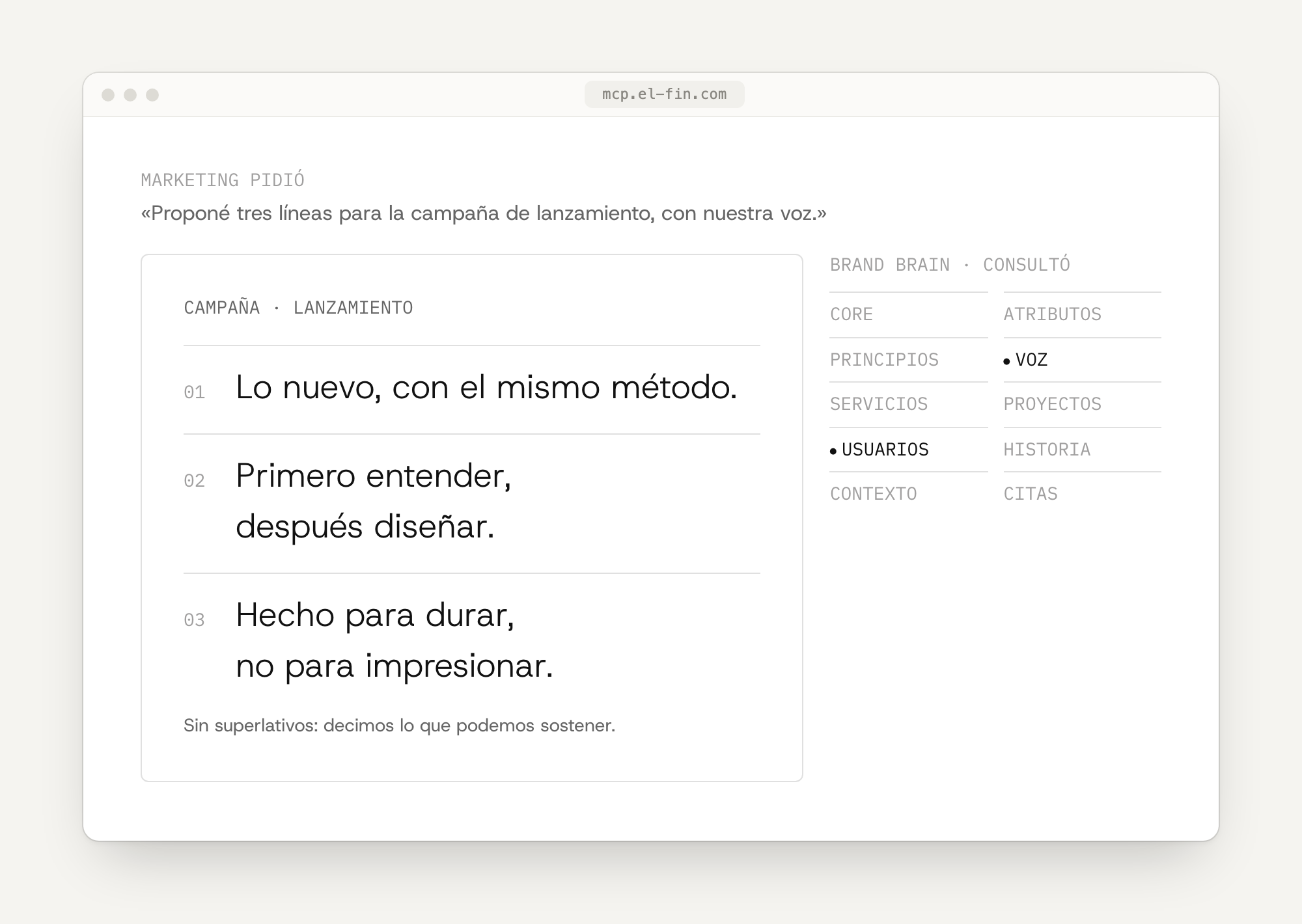This screenshot has width=1302, height=924.
Task: Select the ATRIBUTOS section
Action: pos(1052,314)
